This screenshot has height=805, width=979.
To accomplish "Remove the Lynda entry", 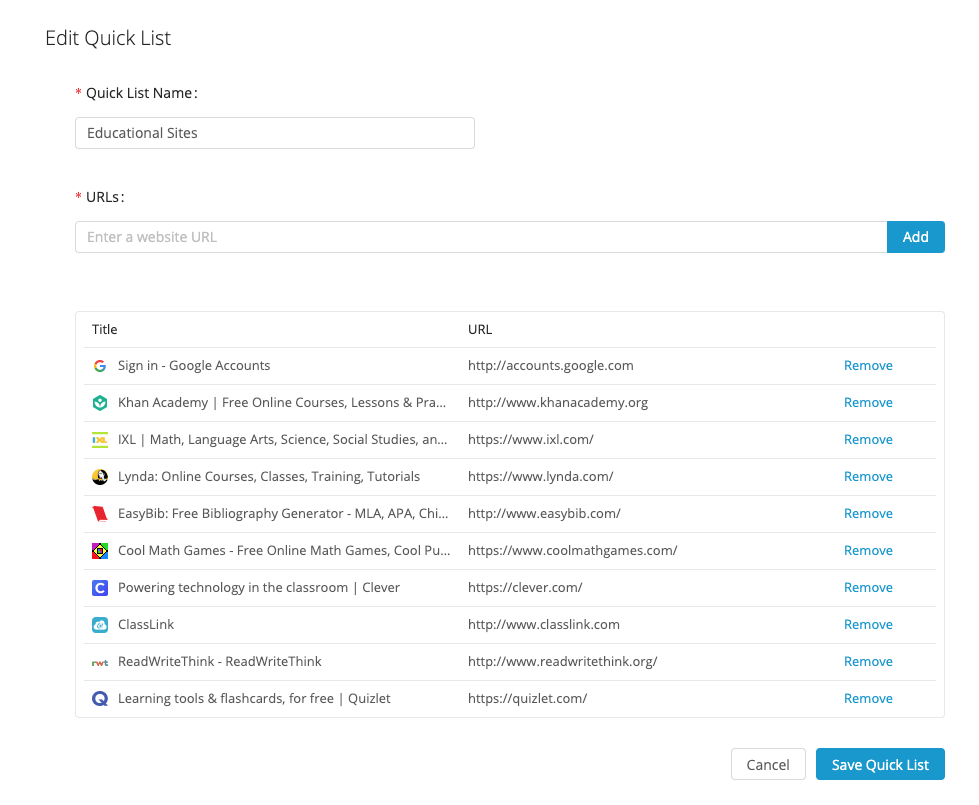I will [x=868, y=477].
